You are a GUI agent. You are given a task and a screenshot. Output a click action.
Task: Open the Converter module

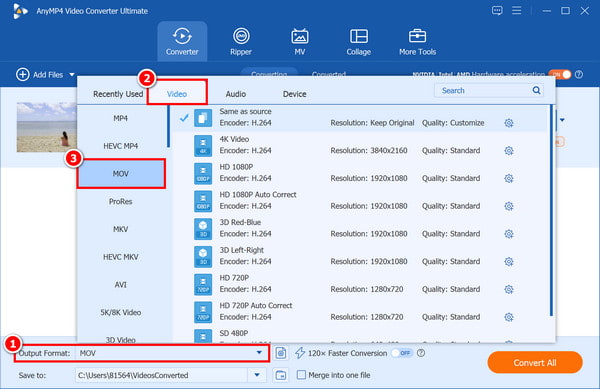[182, 41]
